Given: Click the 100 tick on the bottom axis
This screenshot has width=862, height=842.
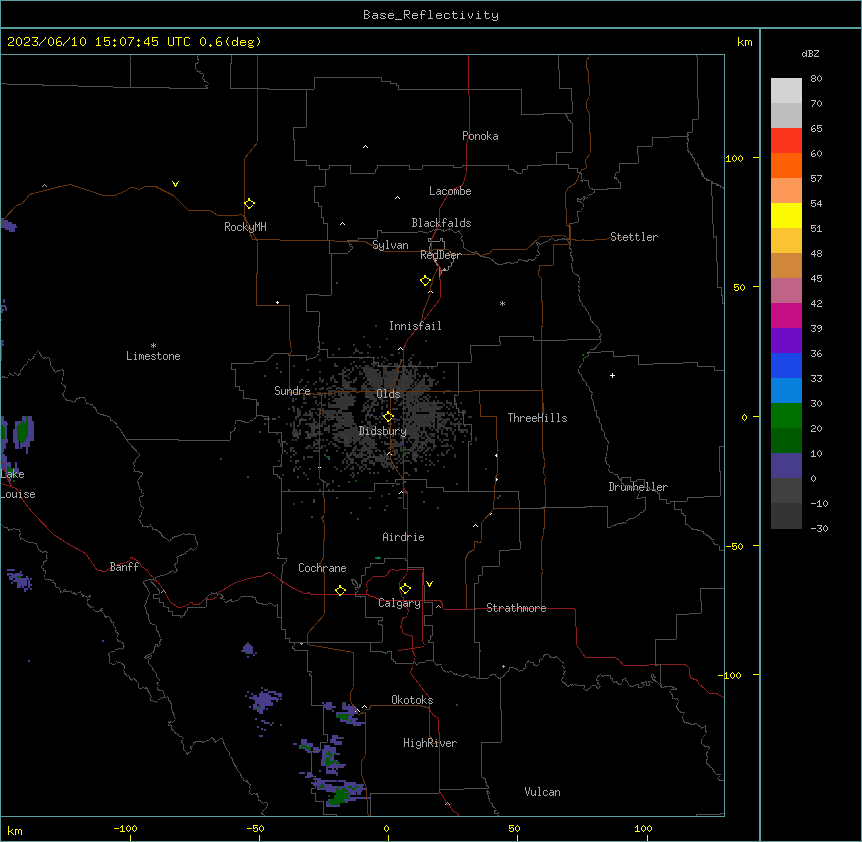Looking at the screenshot, I should click(643, 828).
